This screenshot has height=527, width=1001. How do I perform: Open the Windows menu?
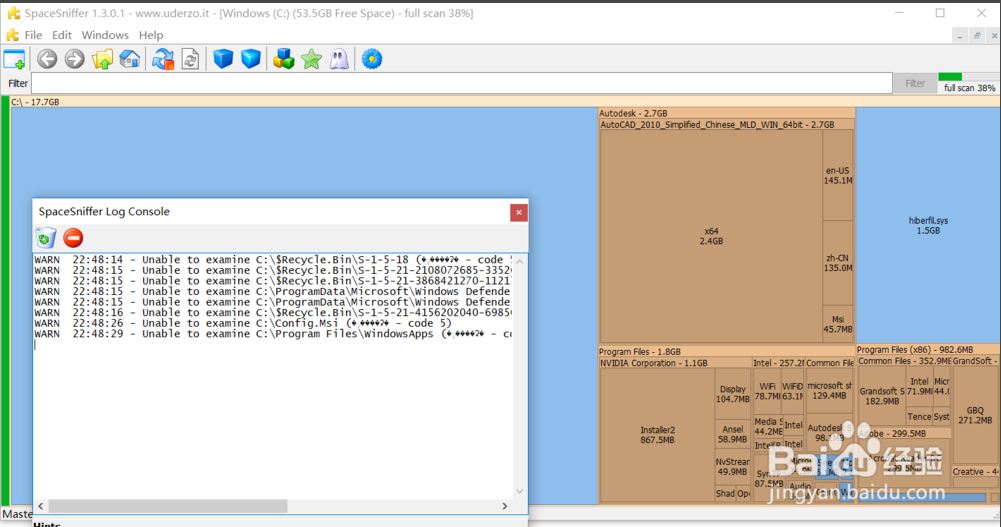click(105, 35)
